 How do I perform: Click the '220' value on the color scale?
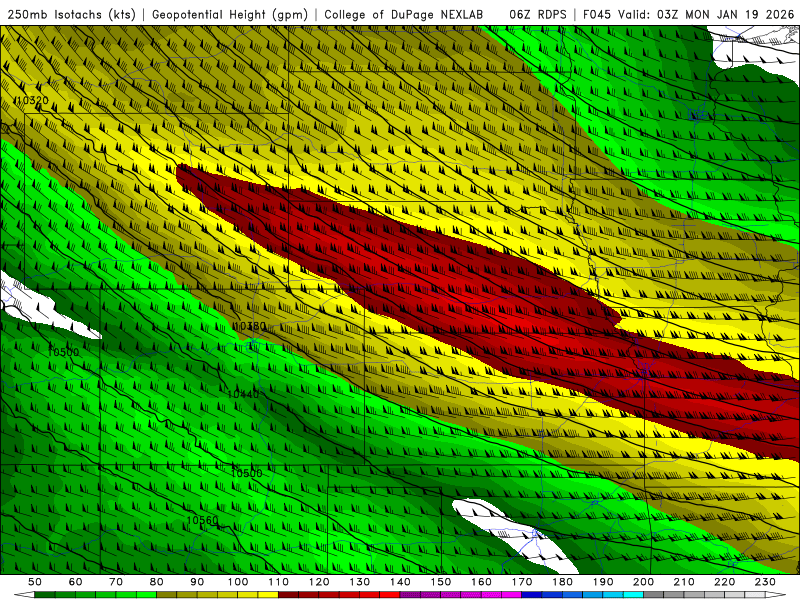pyautogui.click(x=724, y=582)
